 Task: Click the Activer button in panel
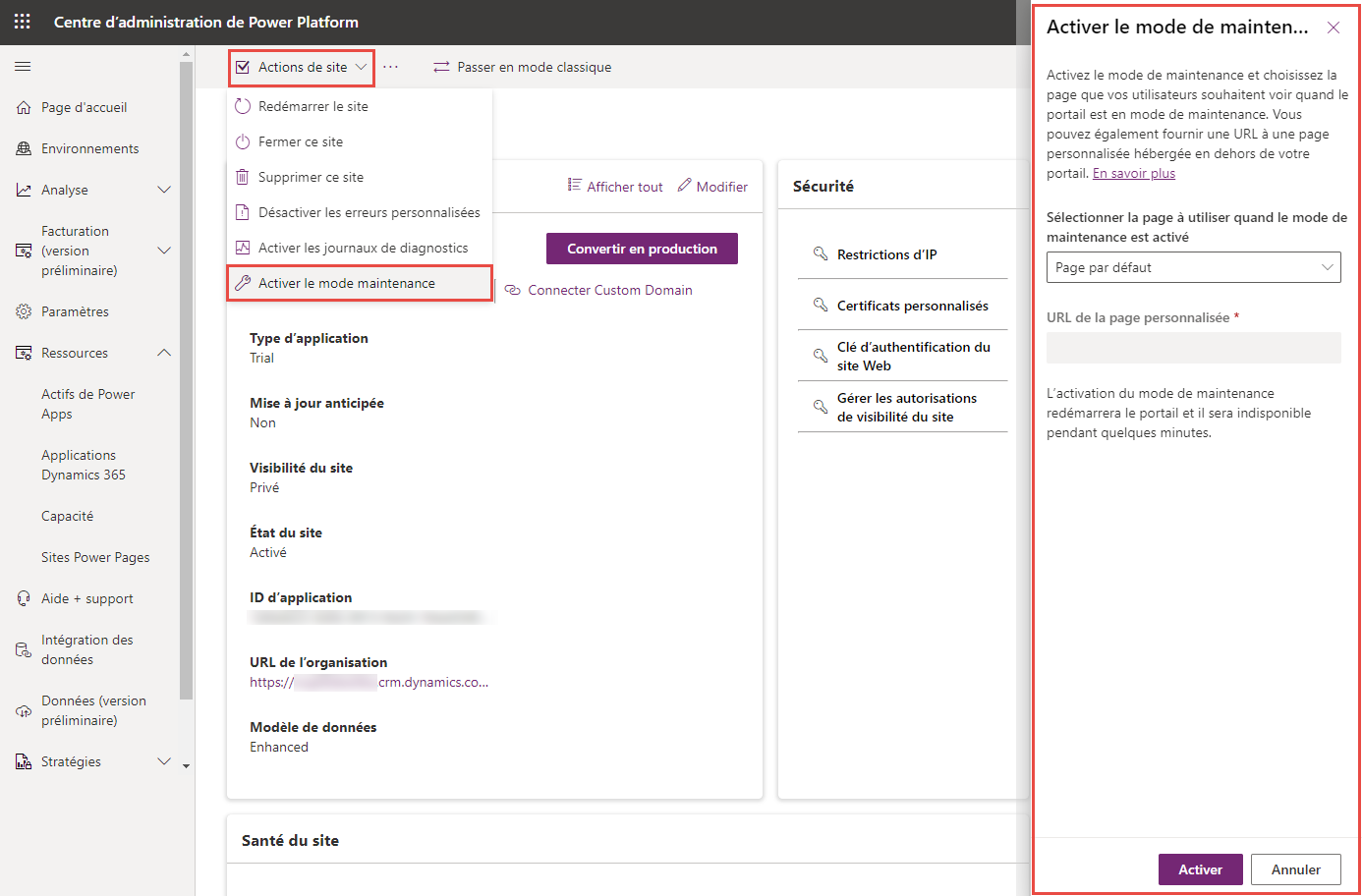[x=1201, y=869]
